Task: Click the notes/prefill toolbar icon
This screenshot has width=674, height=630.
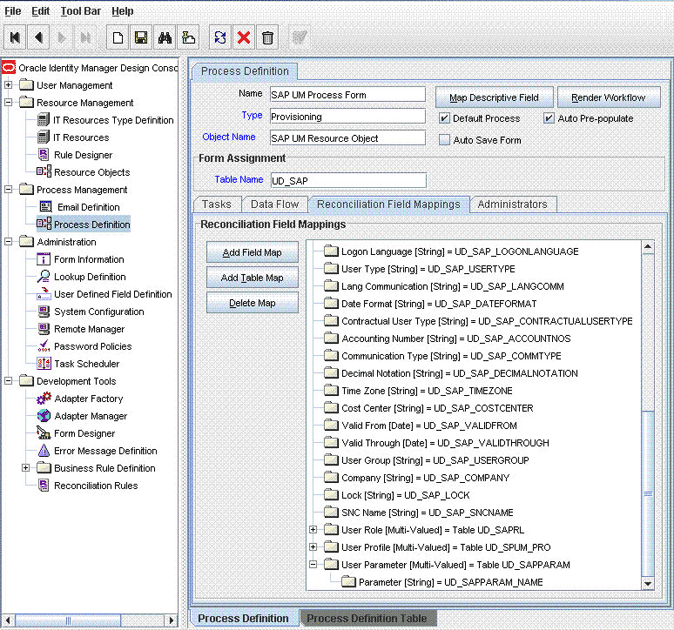Action: (188, 38)
